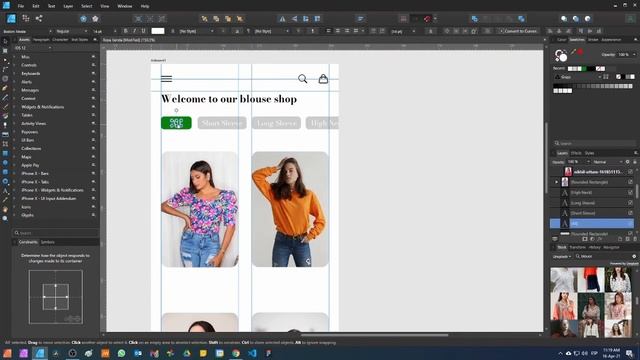Expand the Rounded Rectangle group layer
Screen dimensions: 640x360
pos(557,182)
